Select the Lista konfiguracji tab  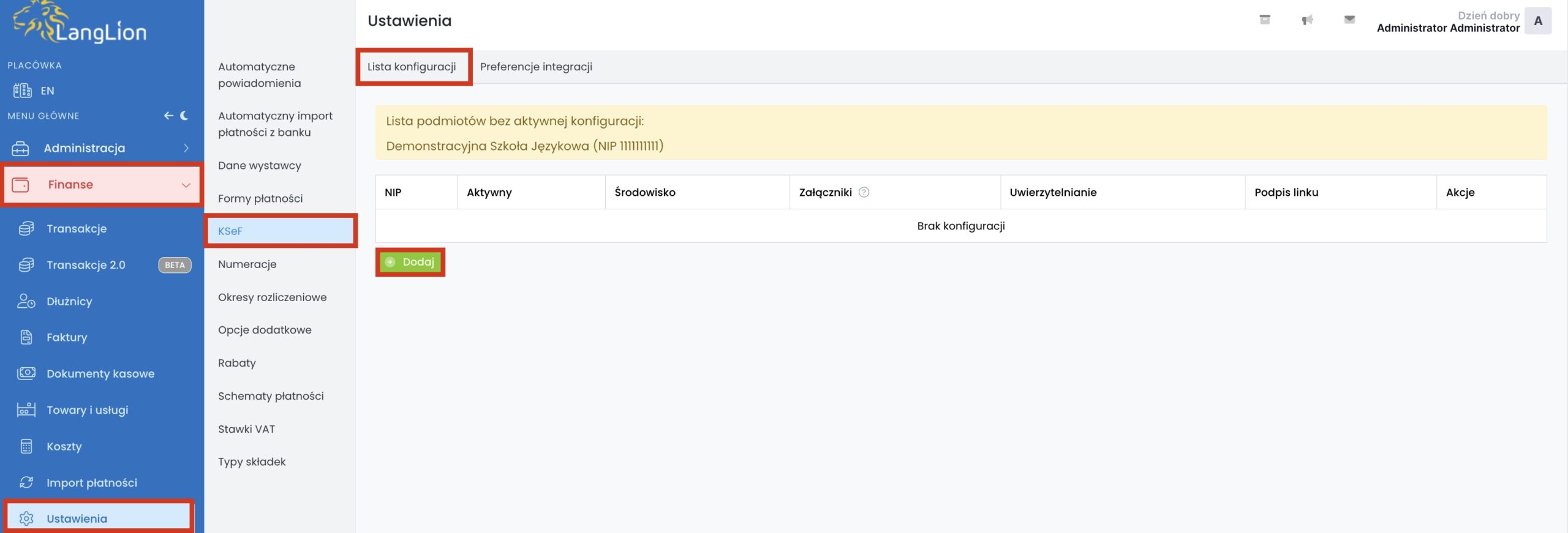point(412,67)
